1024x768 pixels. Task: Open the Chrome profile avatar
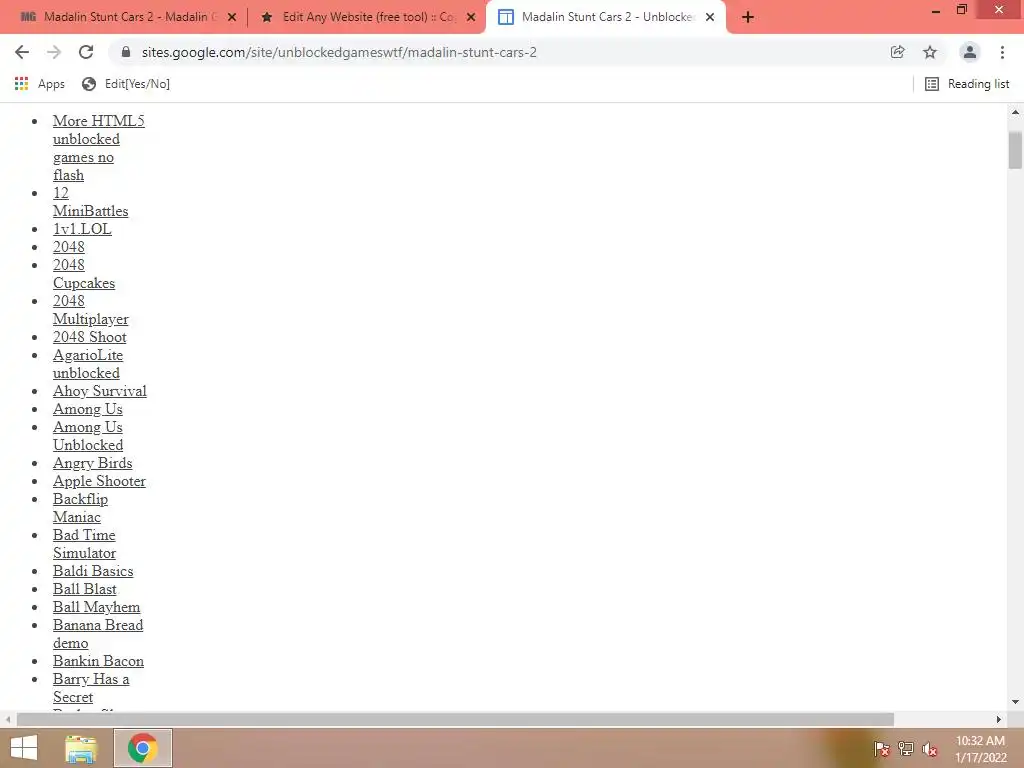(x=970, y=52)
